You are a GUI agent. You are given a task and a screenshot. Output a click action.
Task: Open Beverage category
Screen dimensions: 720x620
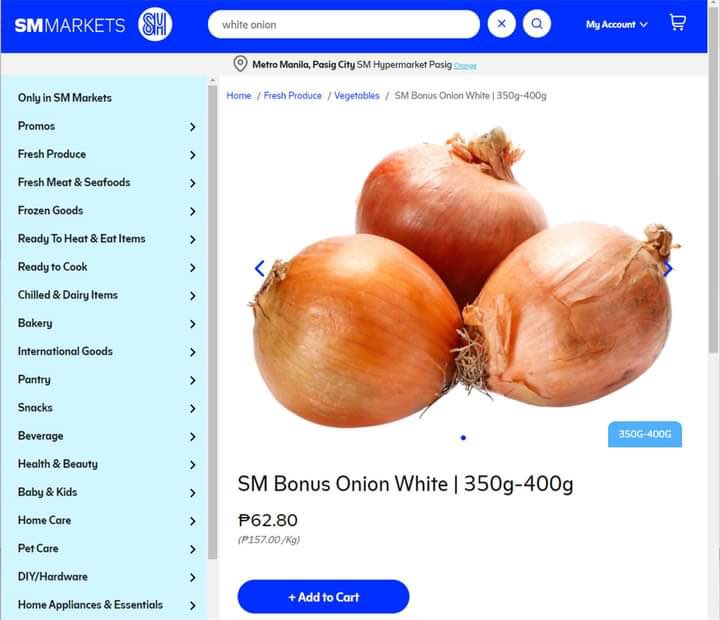[x=40, y=436]
